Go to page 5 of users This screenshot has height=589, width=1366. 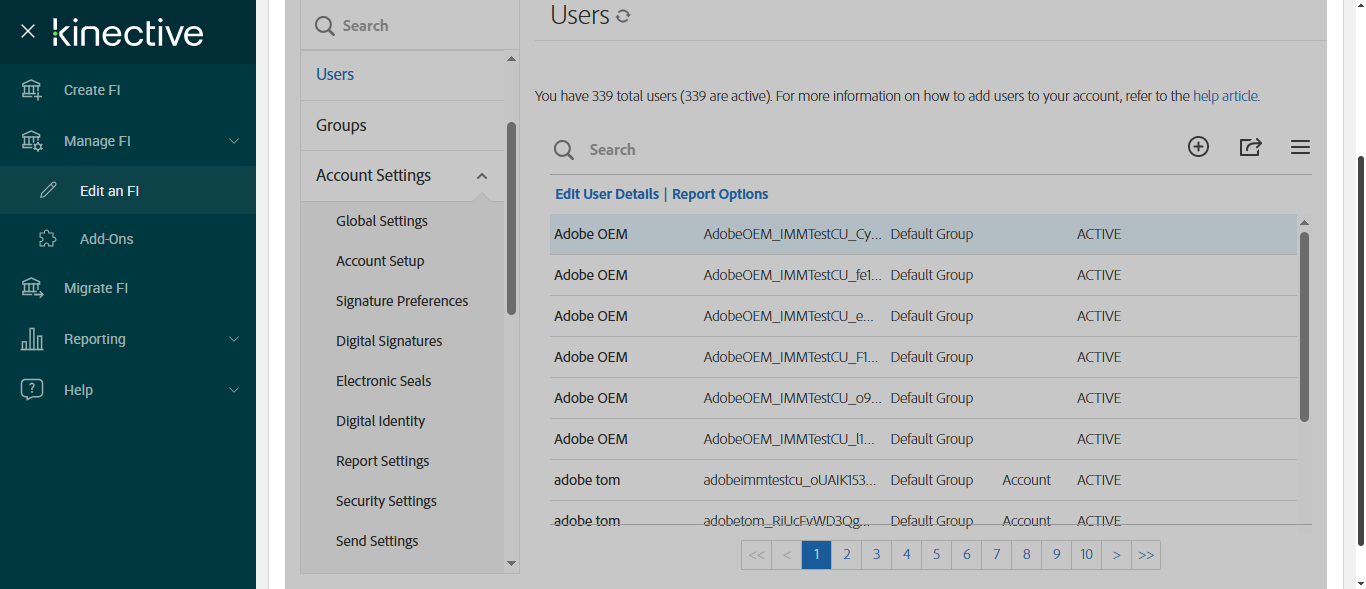point(936,554)
